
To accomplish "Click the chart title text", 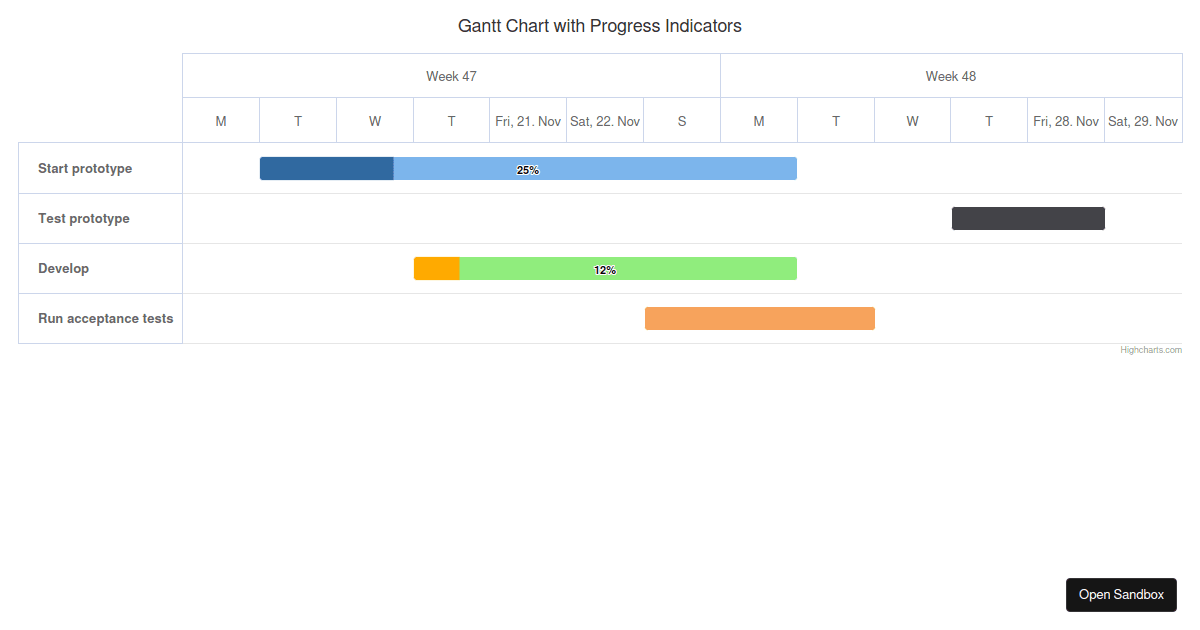I will (600, 26).
